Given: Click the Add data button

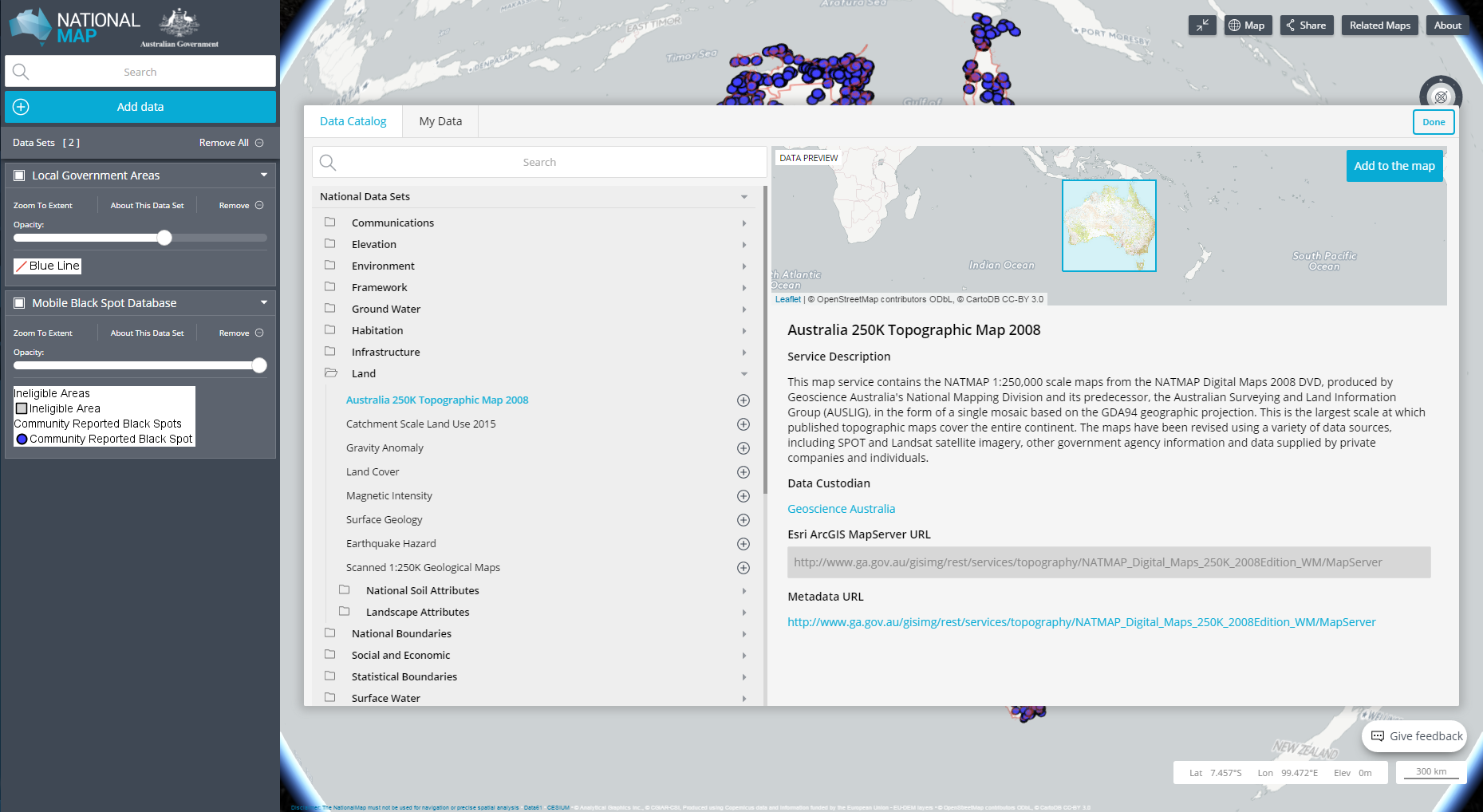Looking at the screenshot, I should (140, 107).
